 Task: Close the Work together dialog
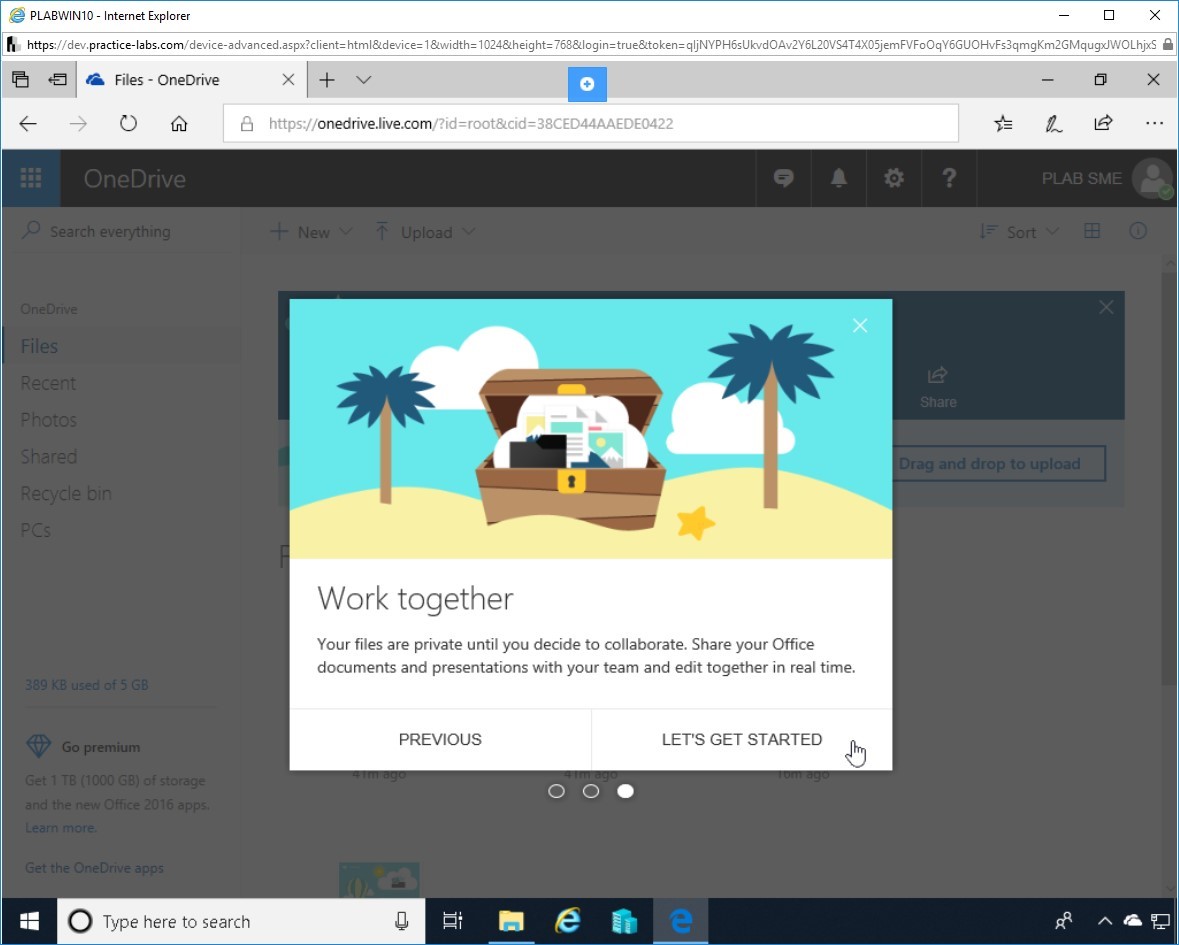[860, 326]
